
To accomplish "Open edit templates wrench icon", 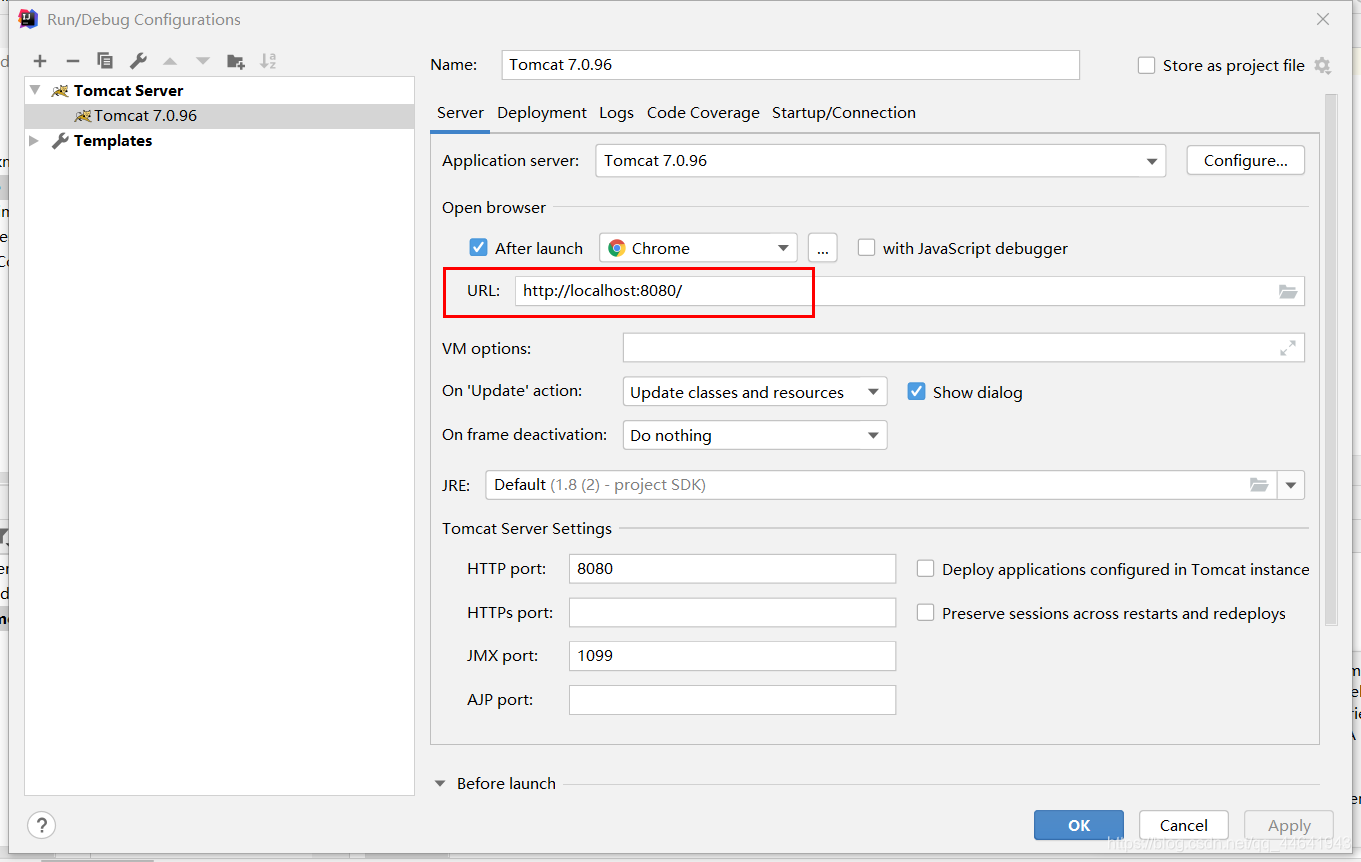I will 138,61.
